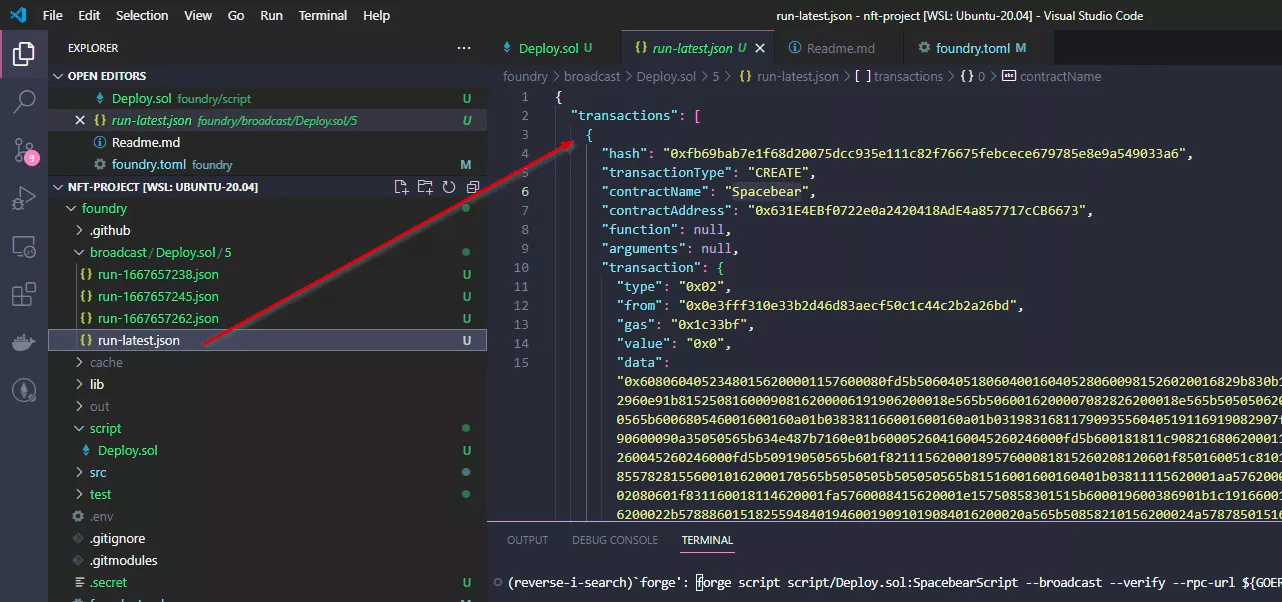Open the Edit menu

pos(89,16)
